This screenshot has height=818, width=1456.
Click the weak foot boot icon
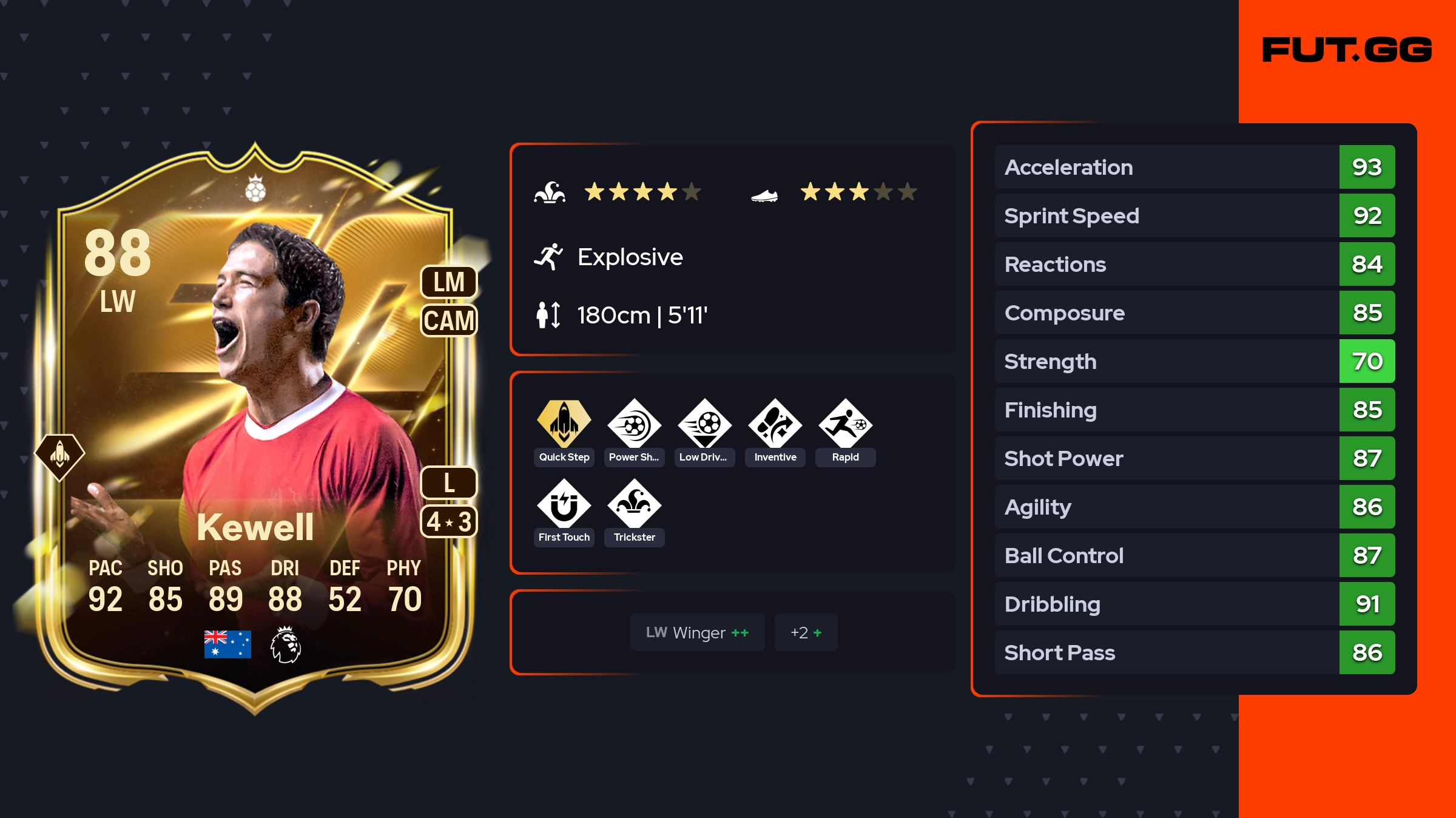(764, 195)
